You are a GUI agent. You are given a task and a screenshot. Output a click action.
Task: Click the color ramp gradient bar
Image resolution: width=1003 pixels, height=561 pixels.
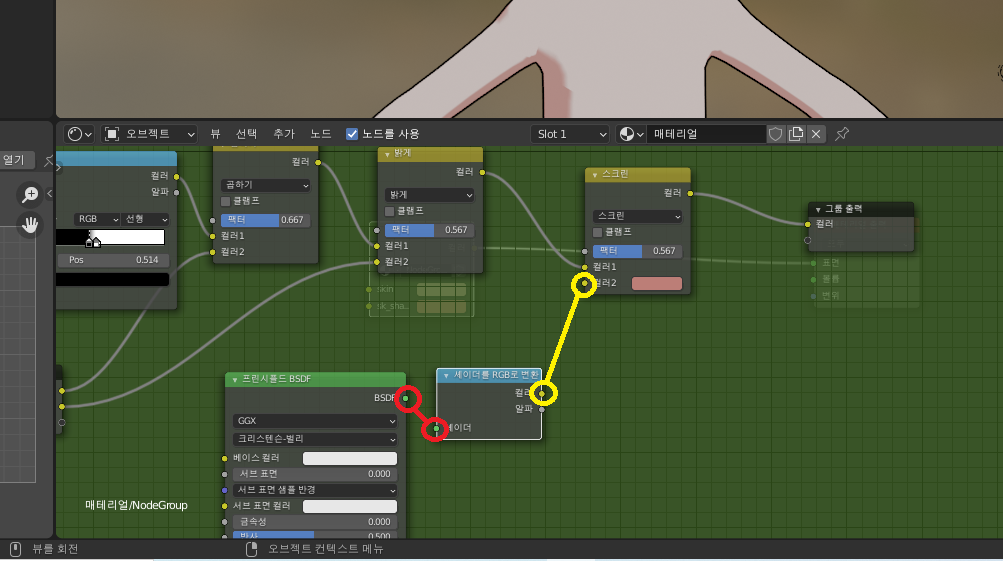(110, 237)
